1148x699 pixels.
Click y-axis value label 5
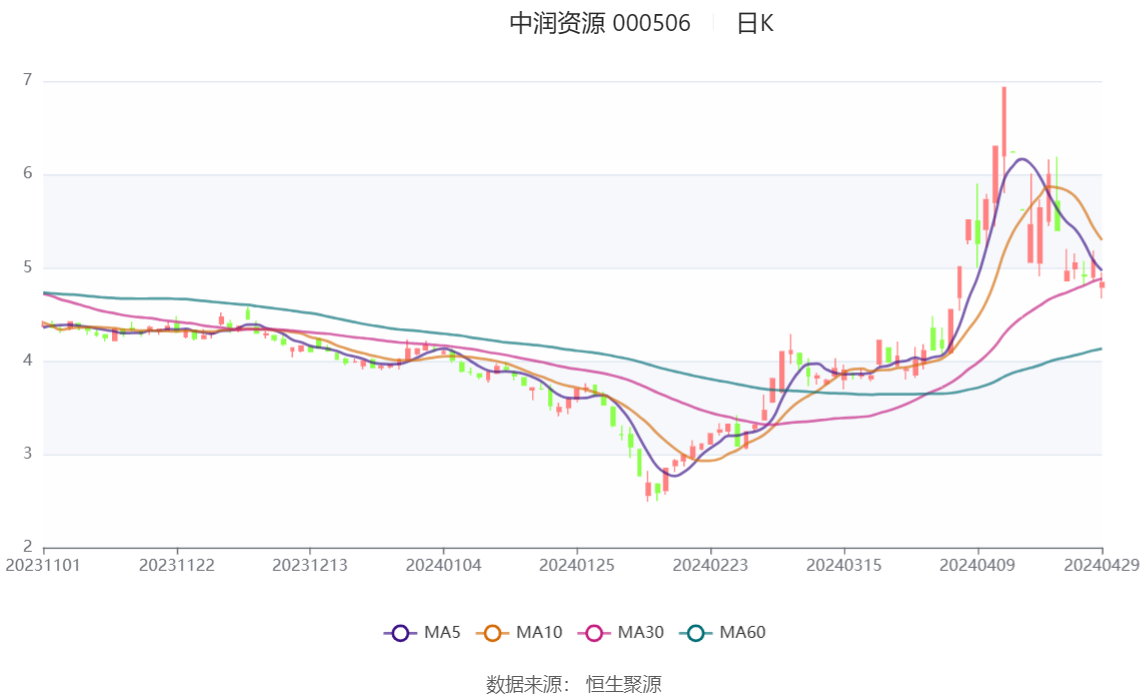[28, 267]
